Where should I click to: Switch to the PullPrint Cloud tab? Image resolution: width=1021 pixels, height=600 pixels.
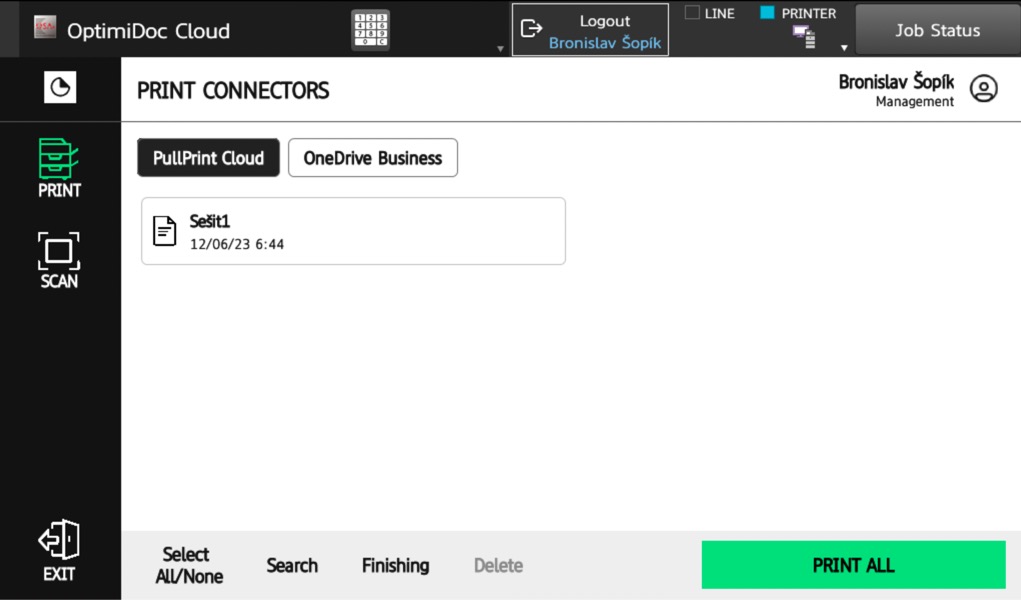[x=208, y=158]
